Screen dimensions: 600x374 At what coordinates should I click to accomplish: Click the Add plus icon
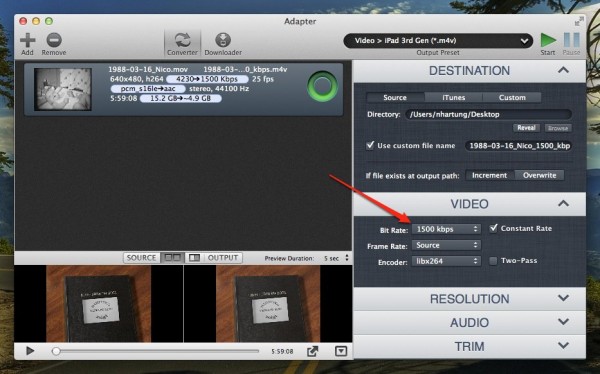pos(28,40)
